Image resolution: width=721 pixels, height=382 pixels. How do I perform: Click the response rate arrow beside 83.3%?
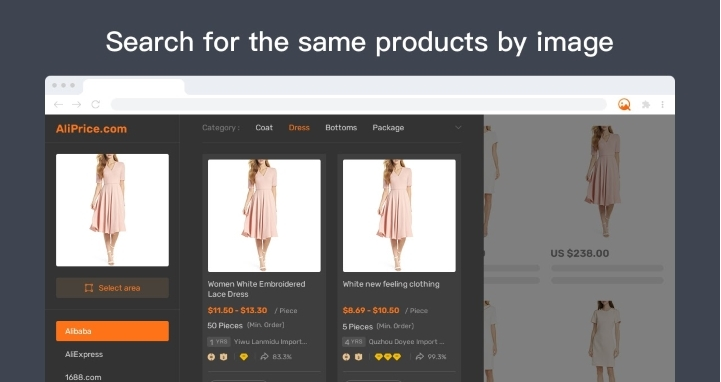click(x=264, y=356)
